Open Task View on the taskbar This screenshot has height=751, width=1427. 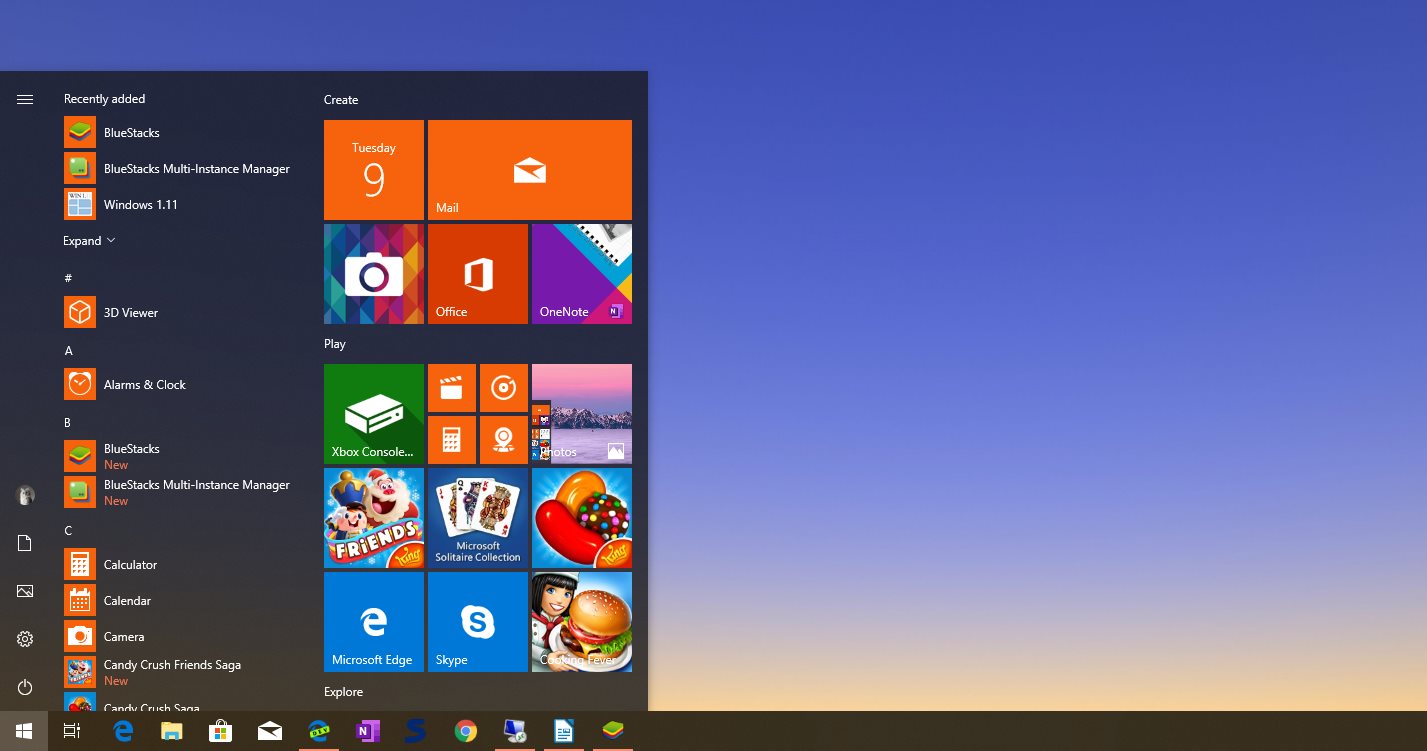point(72,731)
